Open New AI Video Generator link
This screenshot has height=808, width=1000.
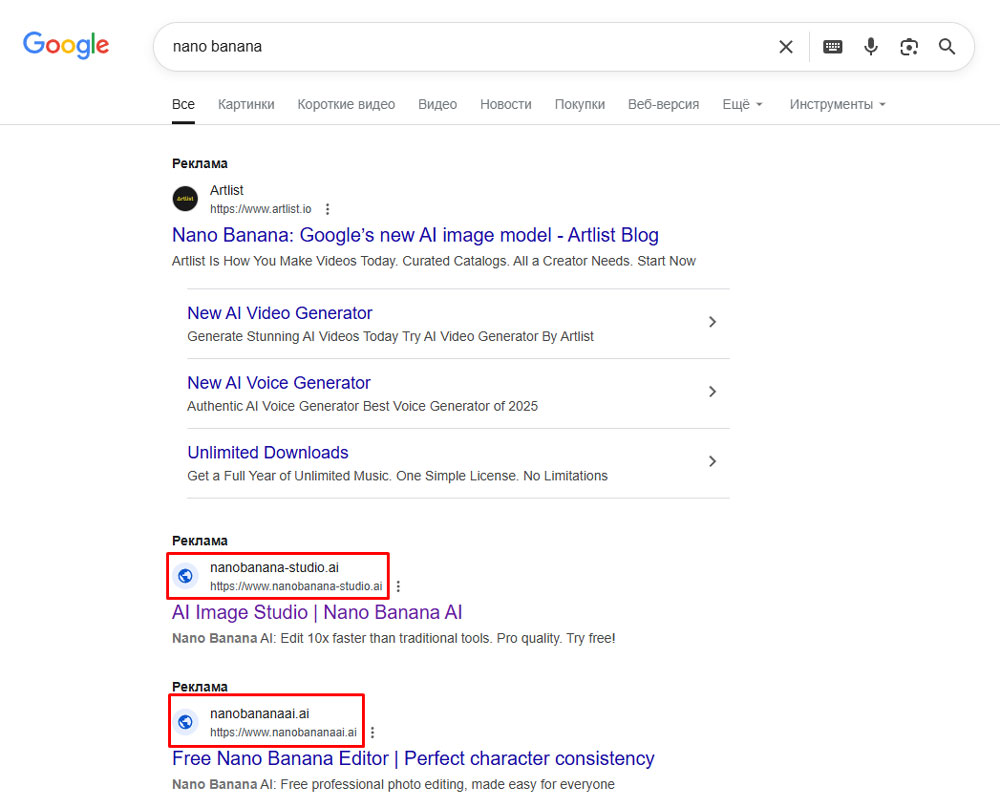click(x=279, y=313)
